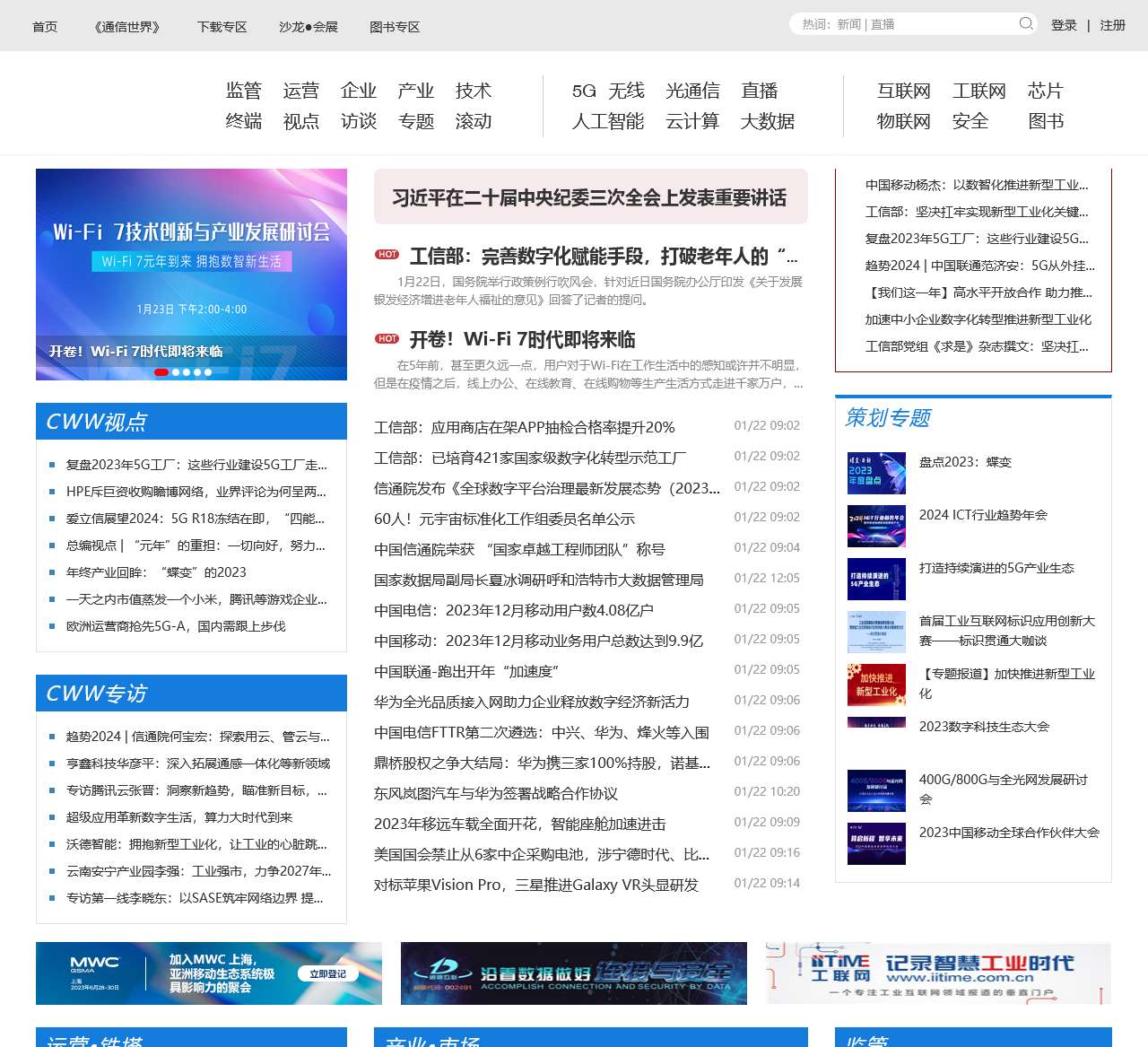Open article 超级应用革新数字生活,算力大时代到来
The image size is (1148, 1047).
coord(179,817)
